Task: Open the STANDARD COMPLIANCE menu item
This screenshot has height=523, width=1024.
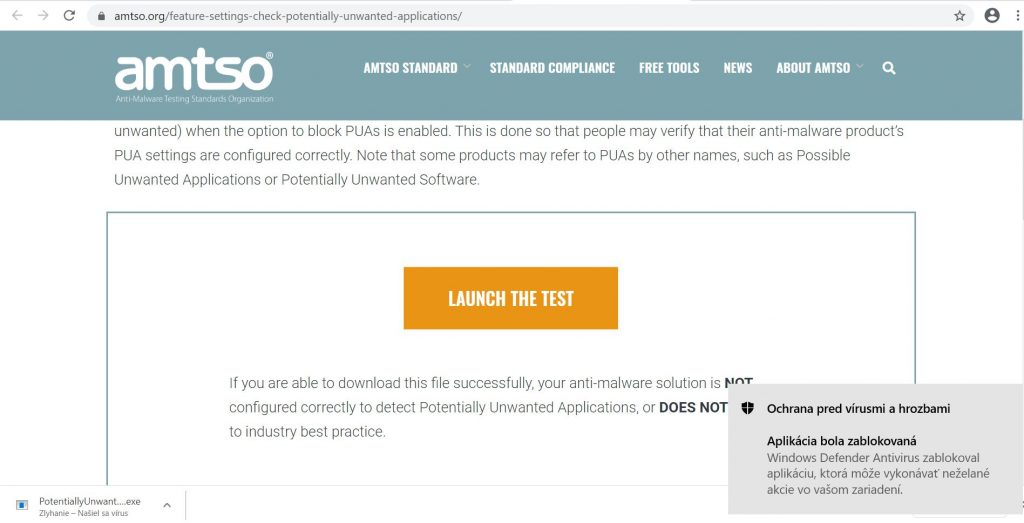Action: coord(552,68)
